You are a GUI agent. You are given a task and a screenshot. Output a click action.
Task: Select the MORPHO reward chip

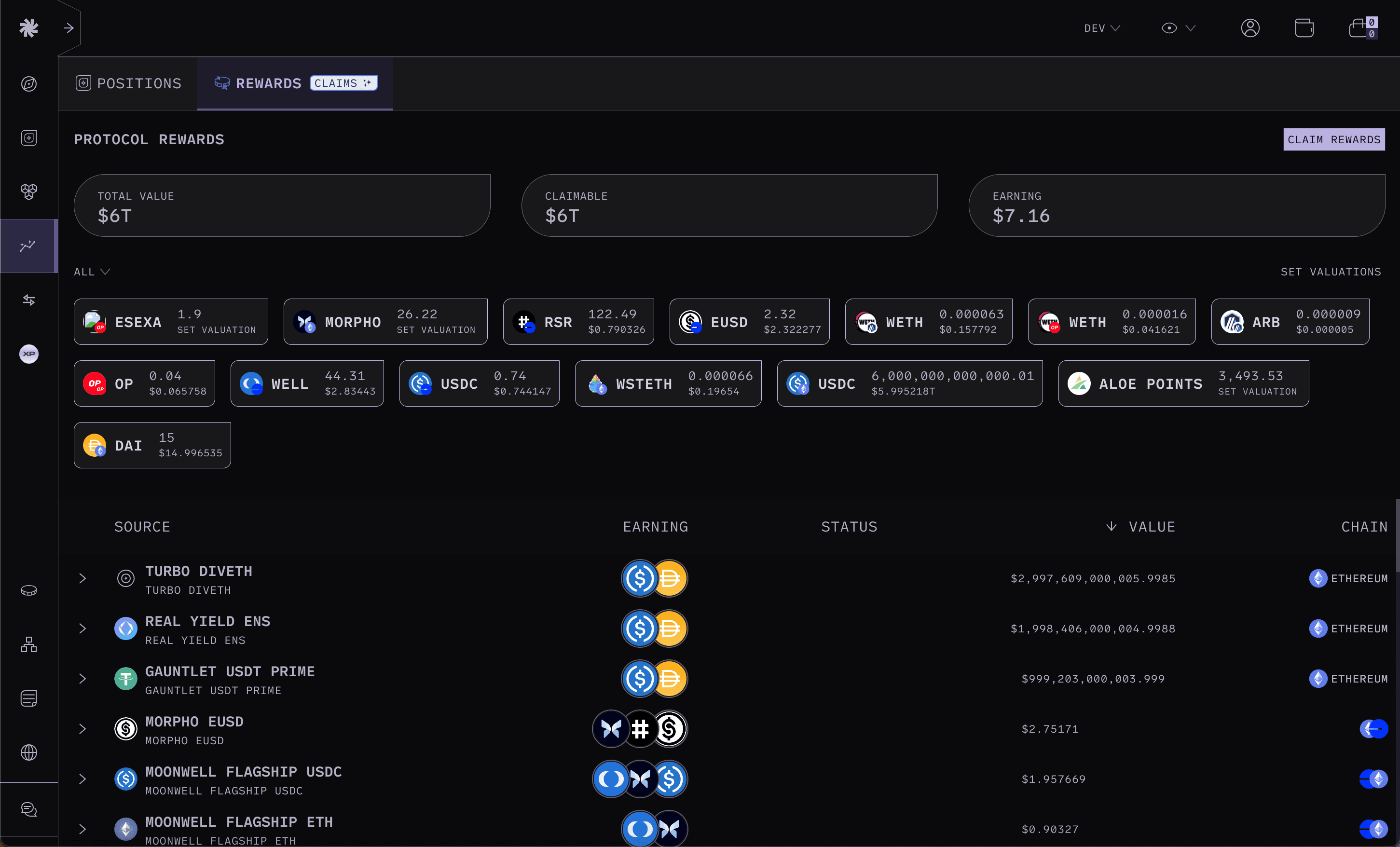coord(385,322)
